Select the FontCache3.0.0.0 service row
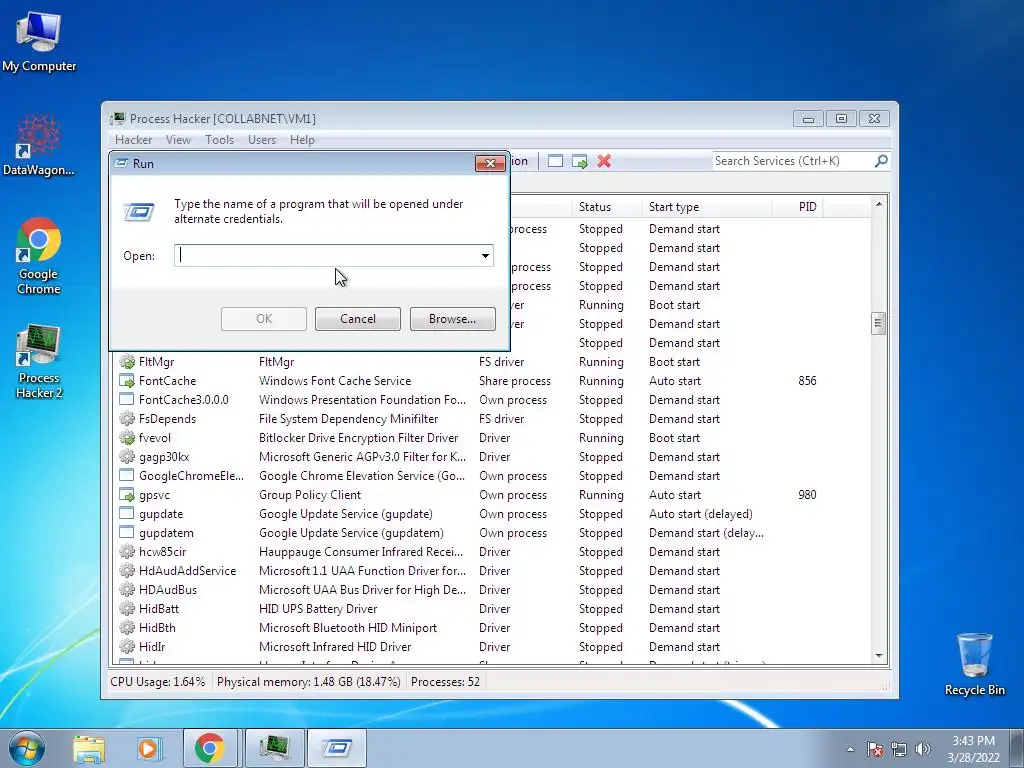The width and height of the screenshot is (1024, 768). 492,400
